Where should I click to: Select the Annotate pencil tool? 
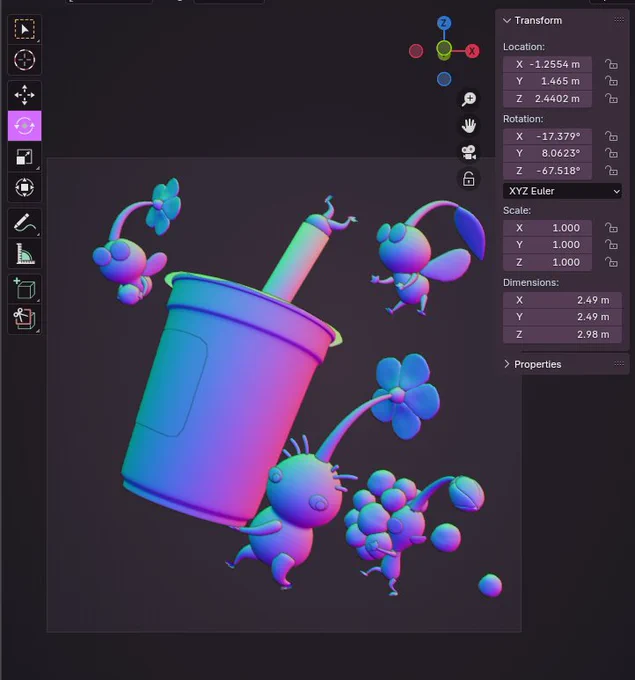[25, 223]
